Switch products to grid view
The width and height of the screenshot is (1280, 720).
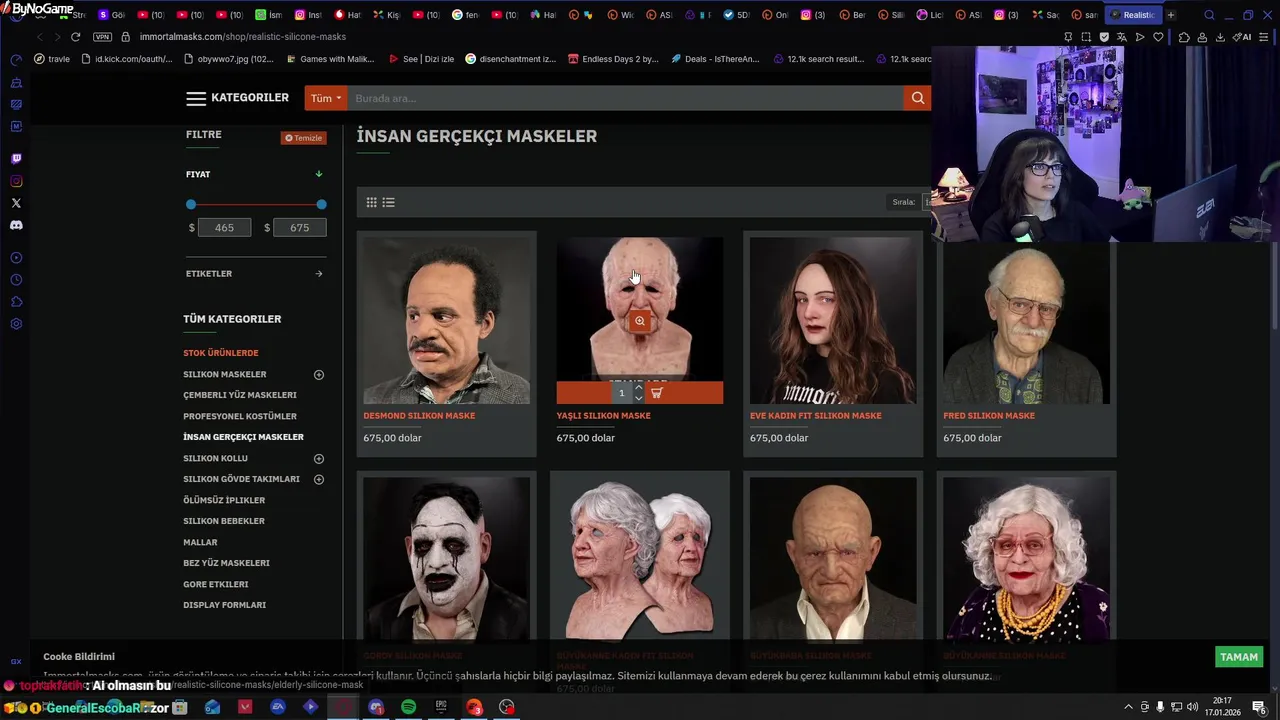point(371,202)
